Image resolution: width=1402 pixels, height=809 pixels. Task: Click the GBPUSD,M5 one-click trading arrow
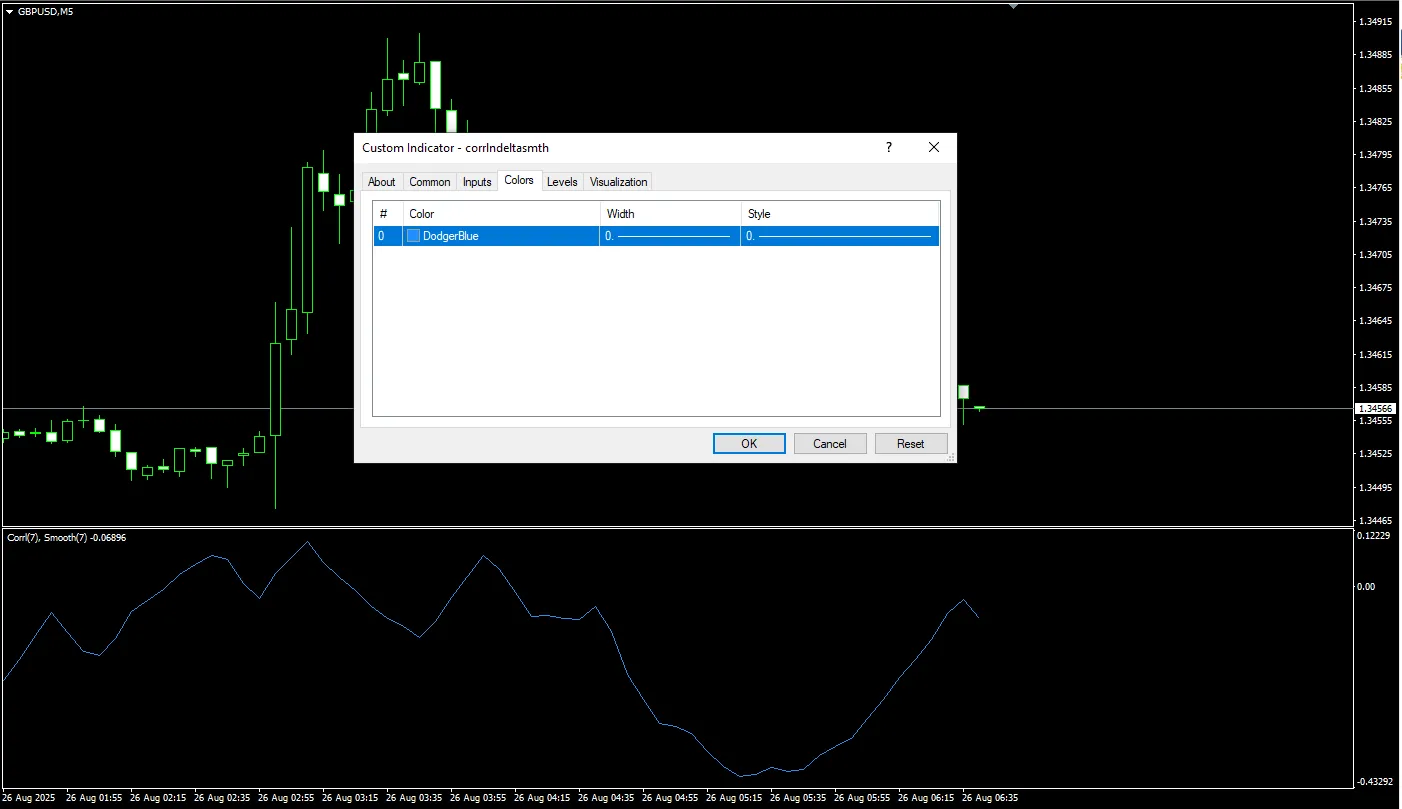[x=9, y=11]
